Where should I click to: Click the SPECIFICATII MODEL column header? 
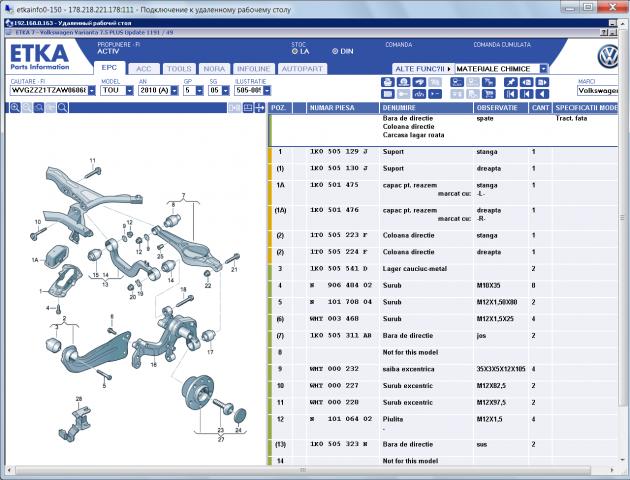(586, 108)
